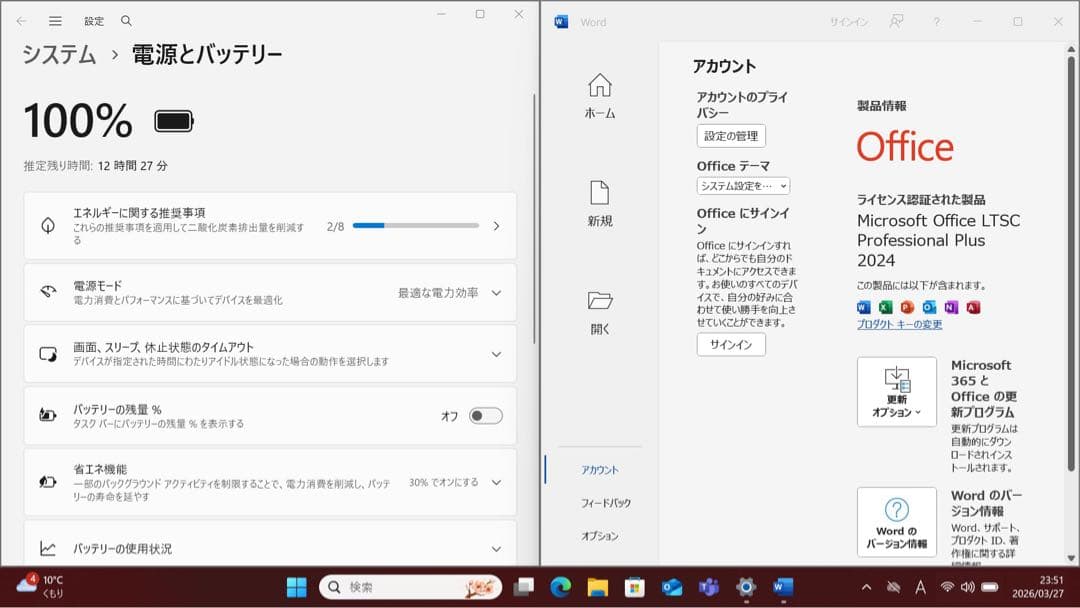Click the OneNote icon under included products

click(951, 307)
